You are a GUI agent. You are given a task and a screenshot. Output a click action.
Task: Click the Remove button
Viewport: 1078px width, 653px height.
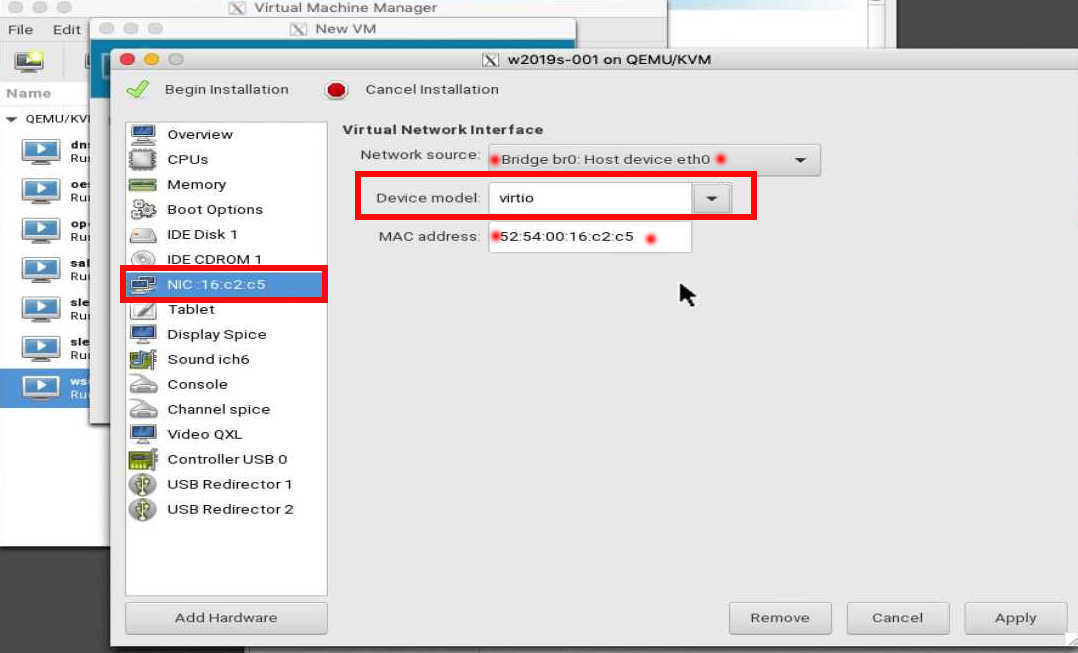coord(780,618)
